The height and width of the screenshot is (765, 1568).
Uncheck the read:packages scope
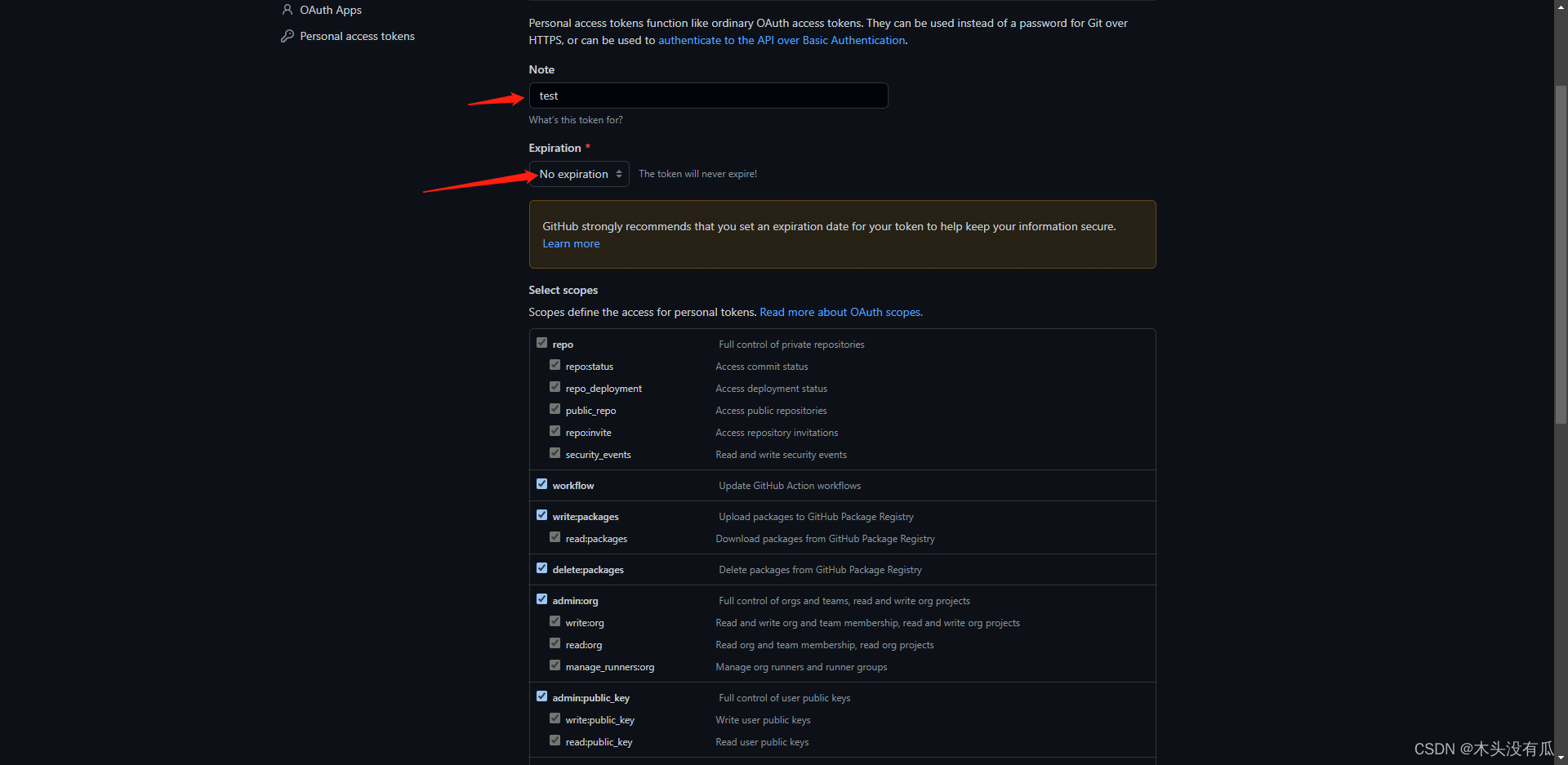tap(555, 536)
